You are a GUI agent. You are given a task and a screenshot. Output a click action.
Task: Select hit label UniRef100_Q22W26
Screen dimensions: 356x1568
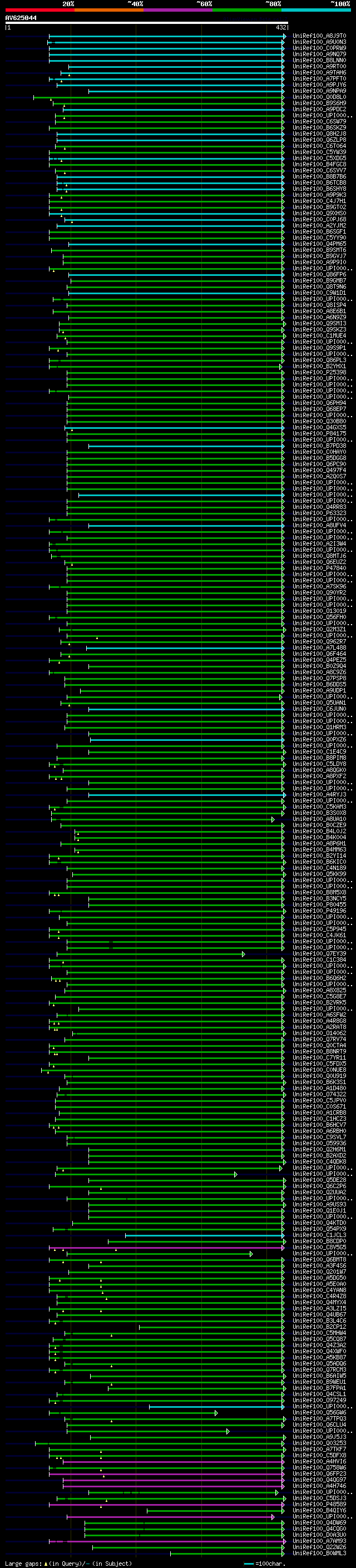319,1547
